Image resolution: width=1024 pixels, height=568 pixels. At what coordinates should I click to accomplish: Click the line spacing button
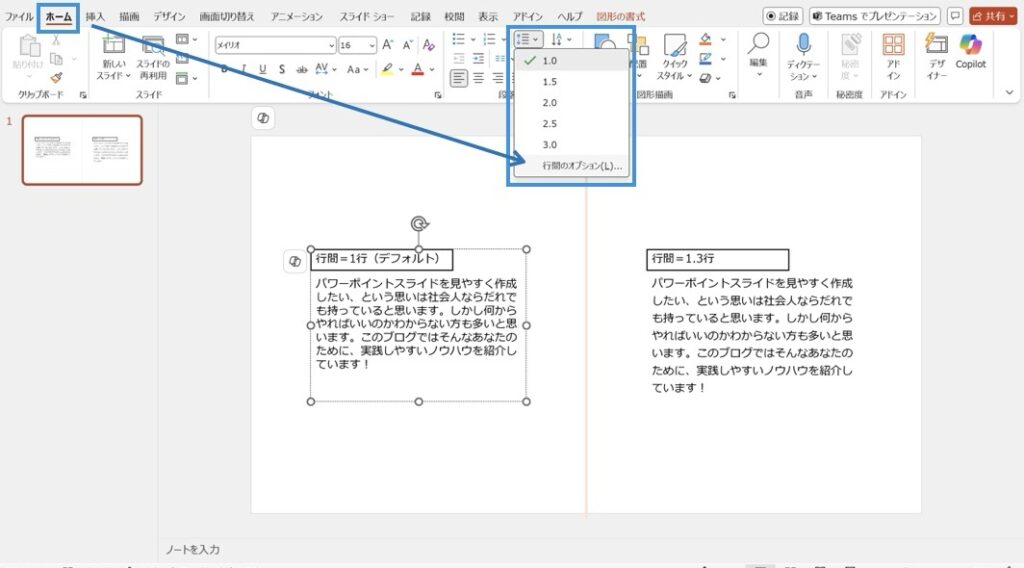pyautogui.click(x=527, y=39)
